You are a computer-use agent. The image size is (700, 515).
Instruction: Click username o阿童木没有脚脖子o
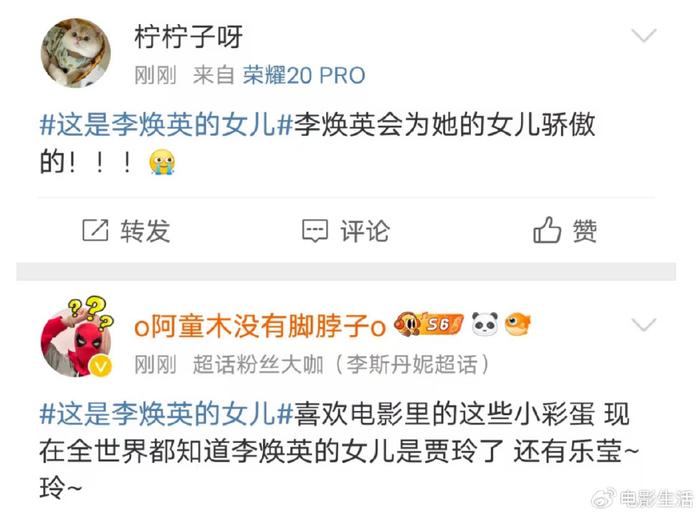tap(260, 326)
